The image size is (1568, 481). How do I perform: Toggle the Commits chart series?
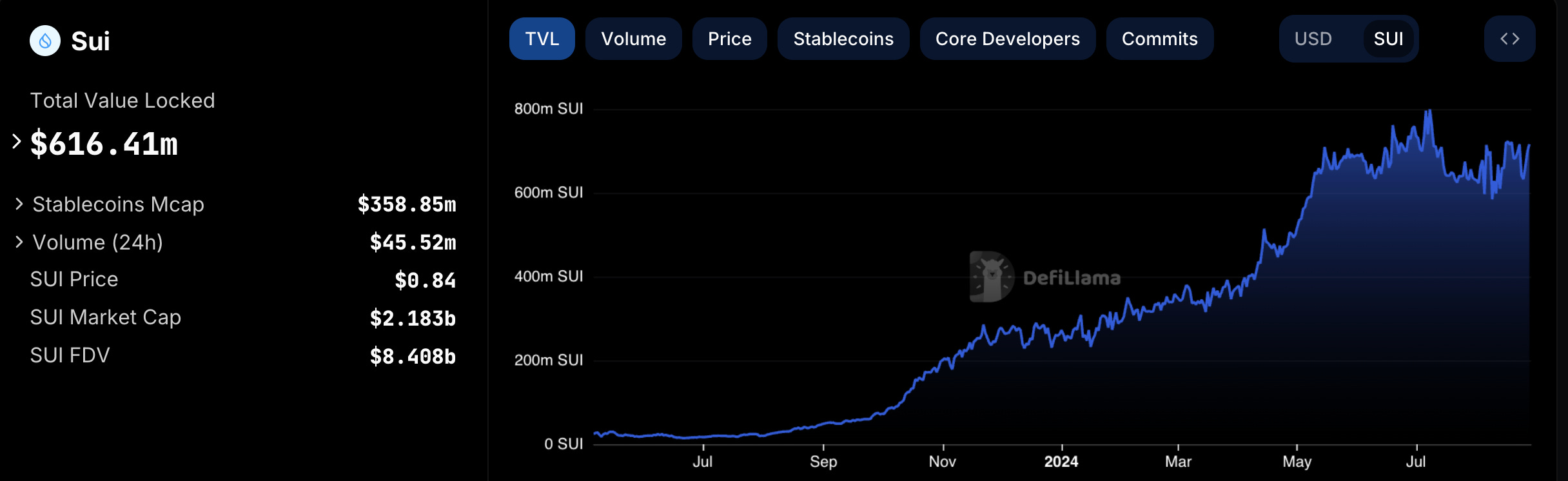pos(1159,39)
